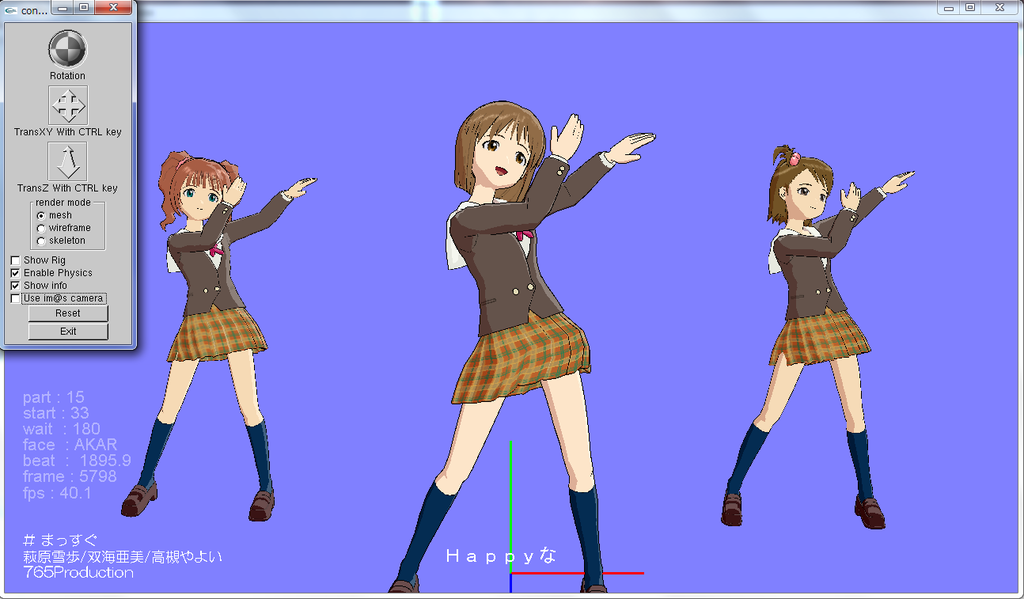
Task: Click the TransXY four-arrow move icon
Action: (67, 105)
